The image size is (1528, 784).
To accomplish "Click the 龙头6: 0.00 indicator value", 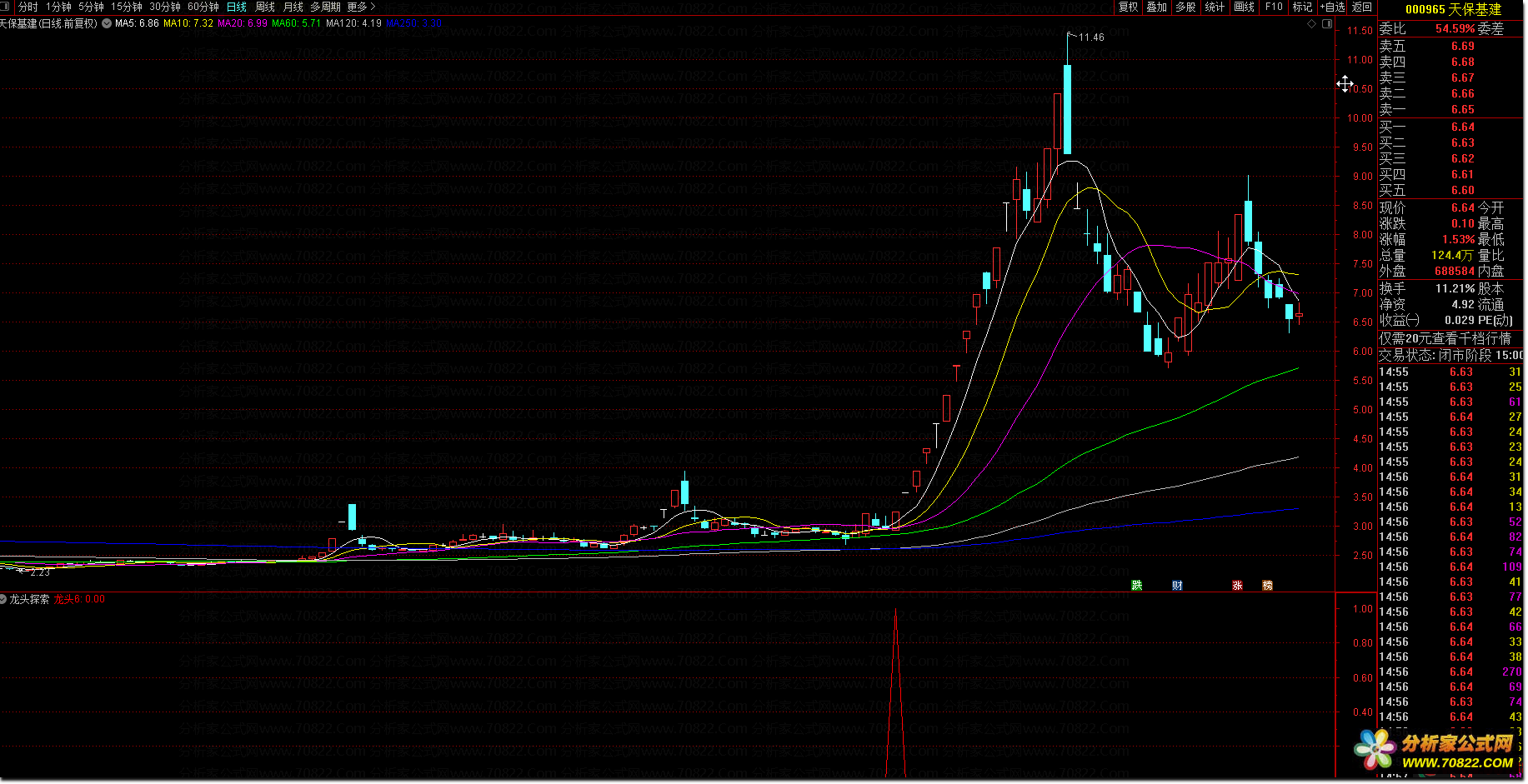I will tap(80, 599).
